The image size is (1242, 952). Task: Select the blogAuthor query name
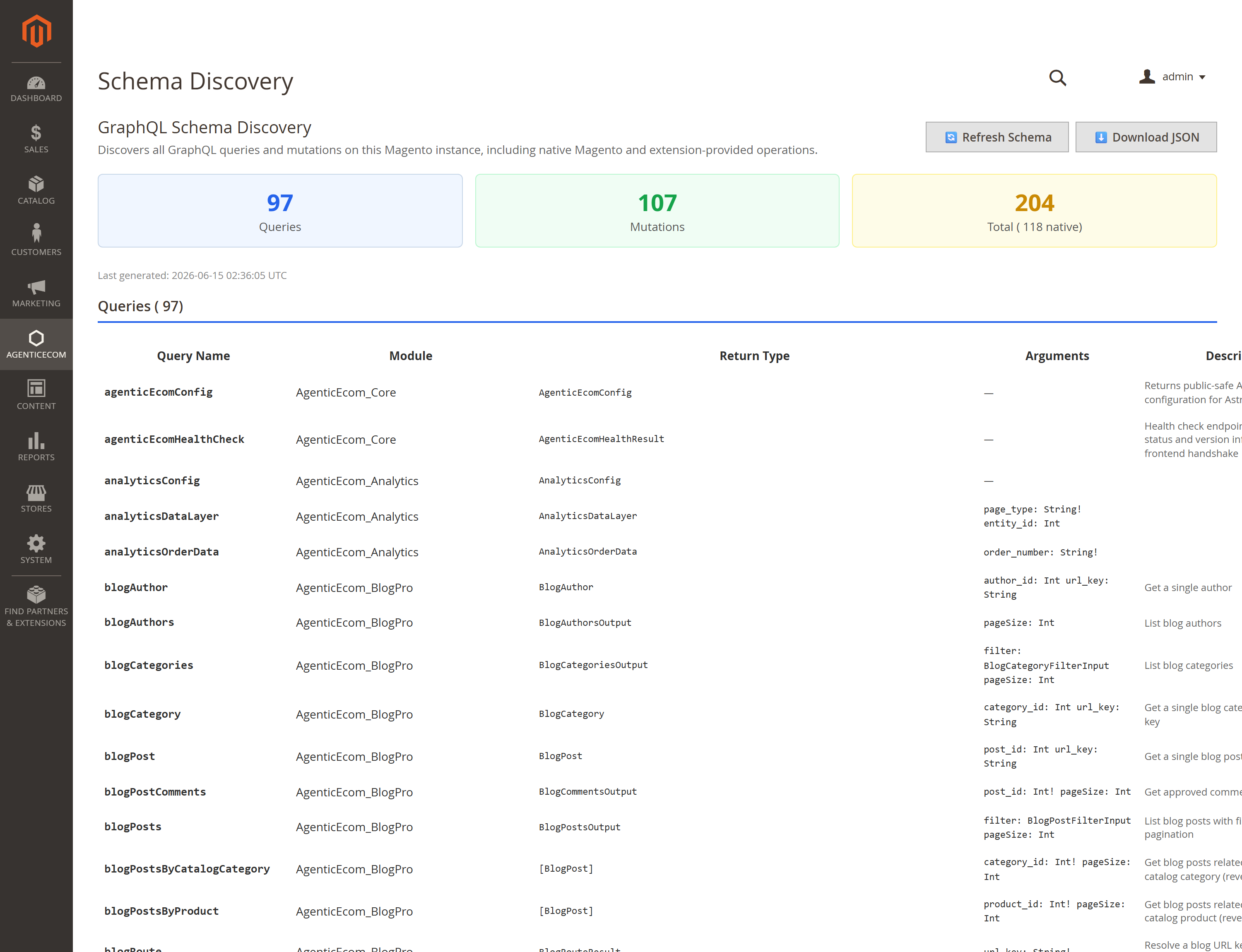click(135, 588)
